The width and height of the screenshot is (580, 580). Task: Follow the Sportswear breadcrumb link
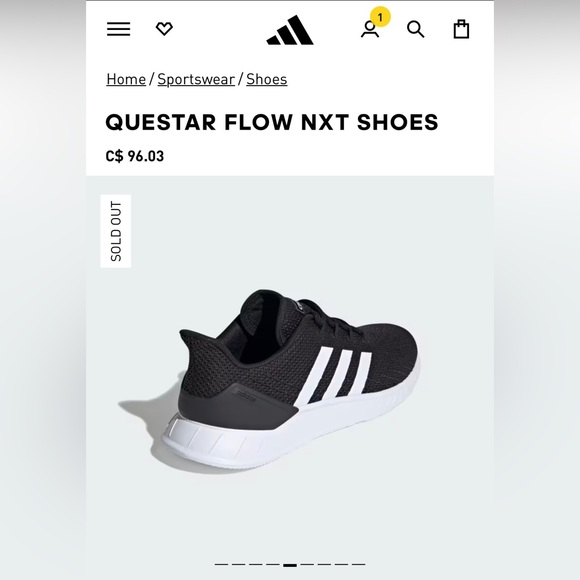point(196,79)
